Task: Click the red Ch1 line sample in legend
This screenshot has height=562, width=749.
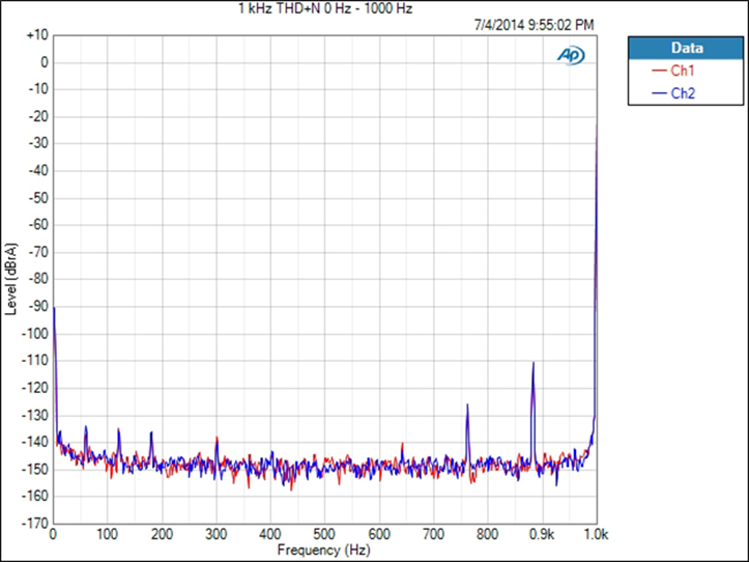Action: coord(658,71)
